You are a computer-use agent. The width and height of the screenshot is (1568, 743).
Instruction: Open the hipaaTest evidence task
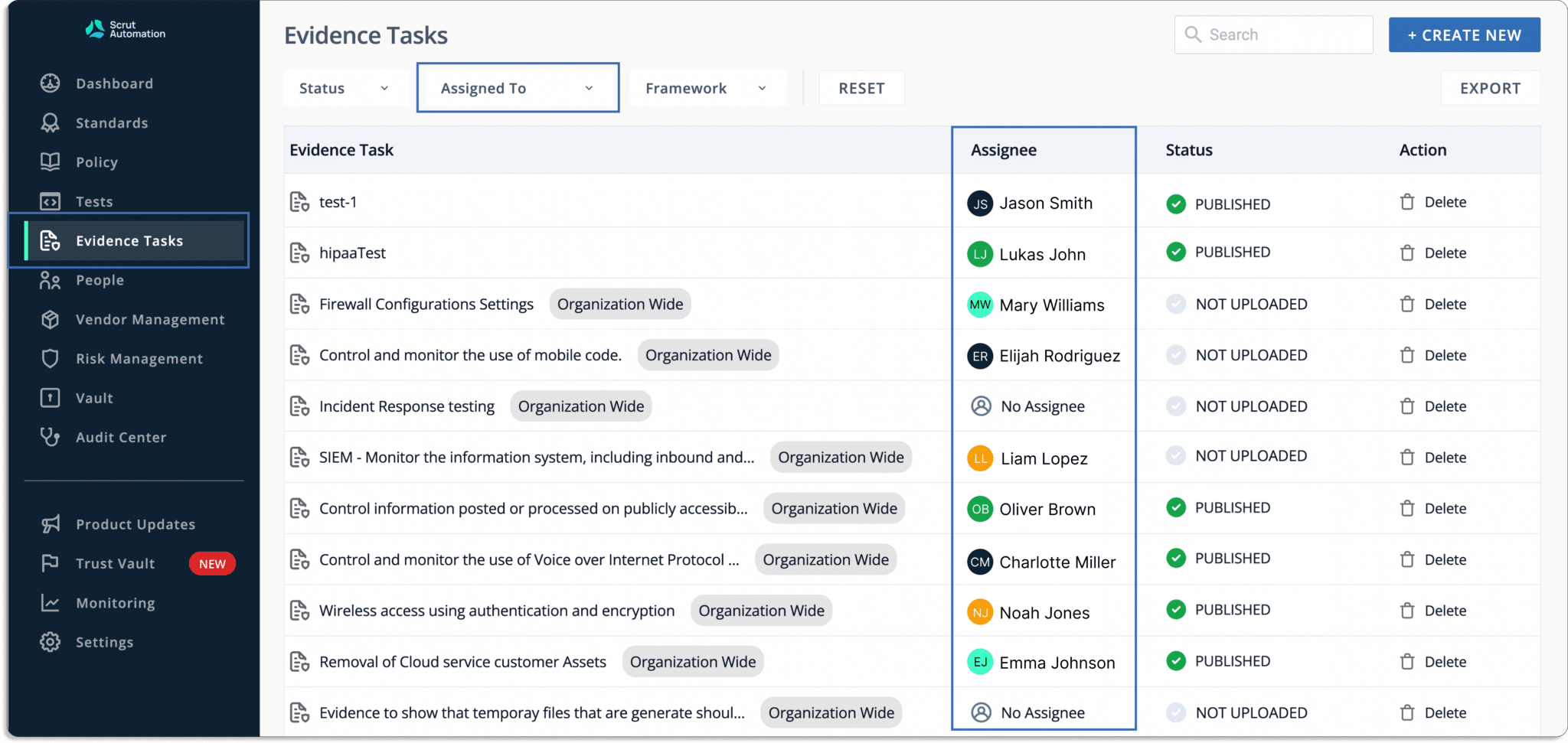(352, 253)
